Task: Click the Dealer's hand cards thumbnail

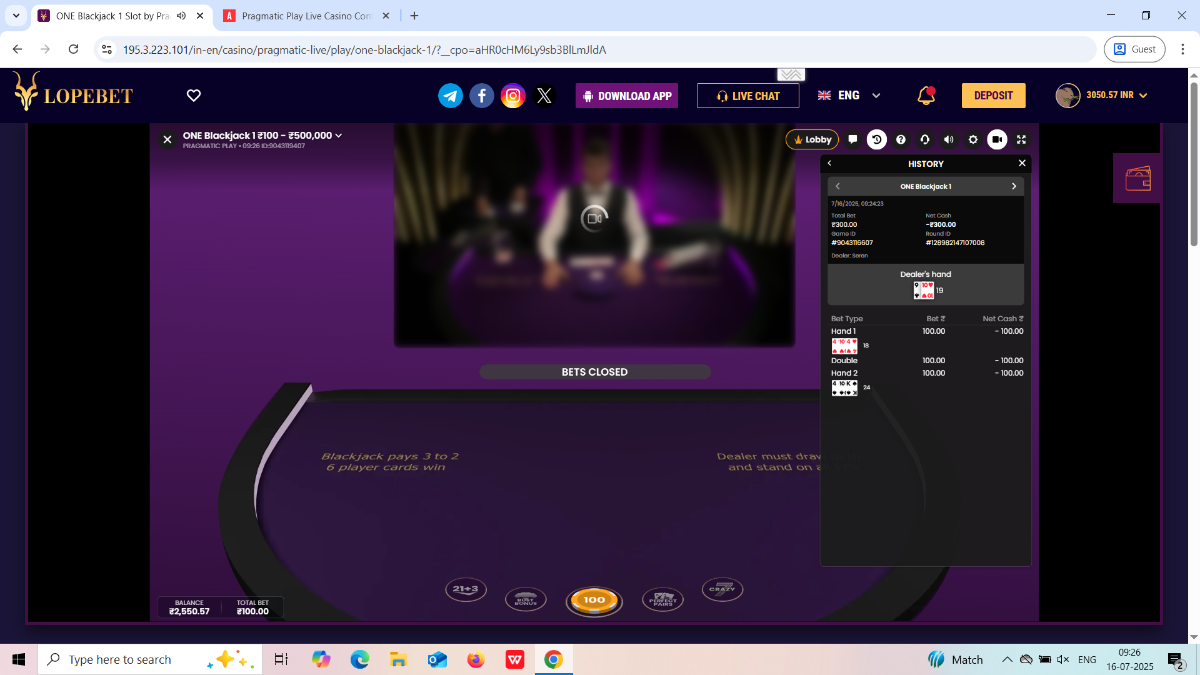Action: [923, 290]
